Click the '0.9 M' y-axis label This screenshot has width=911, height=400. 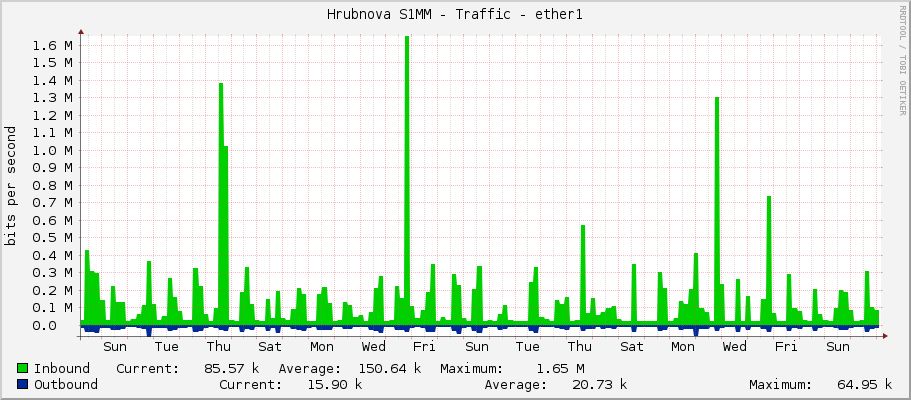52,168
